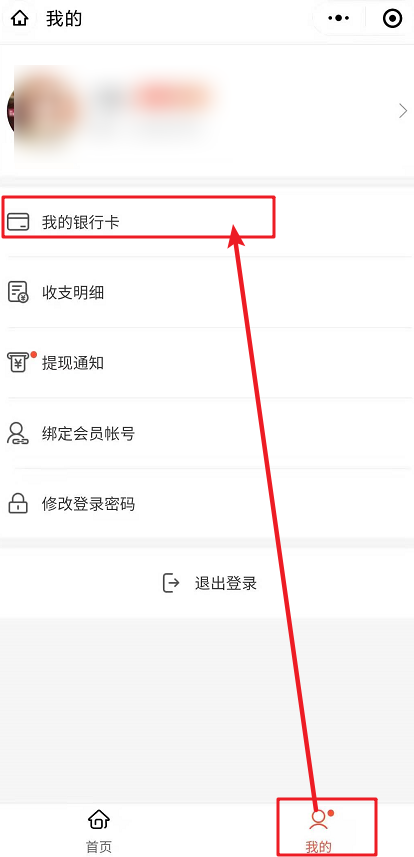
Task: Select 提现通知 list item
Action: pyautogui.click(x=207, y=363)
